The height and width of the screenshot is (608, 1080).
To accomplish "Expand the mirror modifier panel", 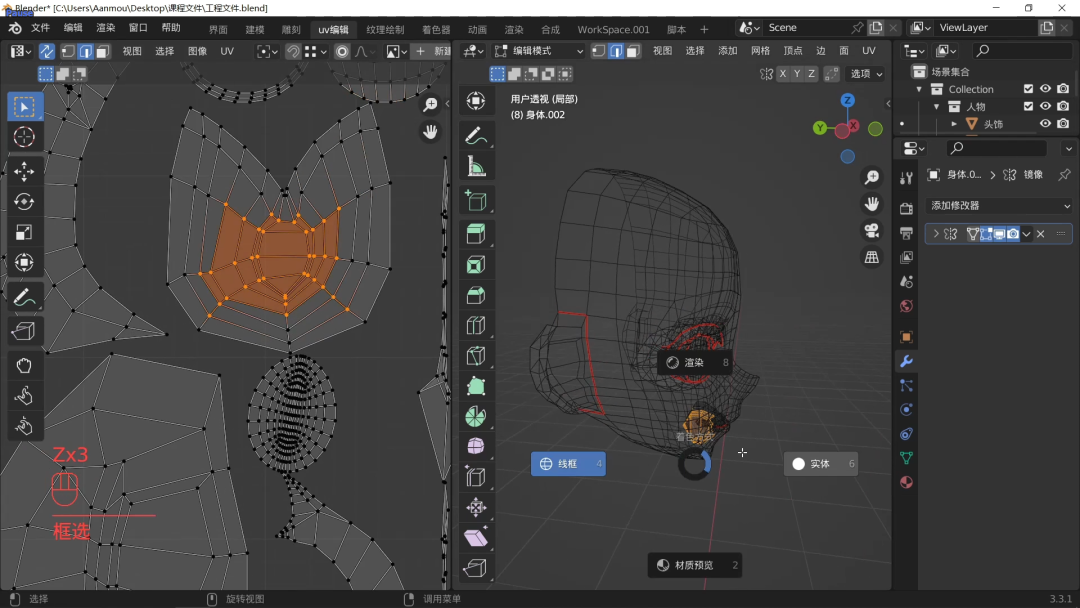I will [x=935, y=234].
